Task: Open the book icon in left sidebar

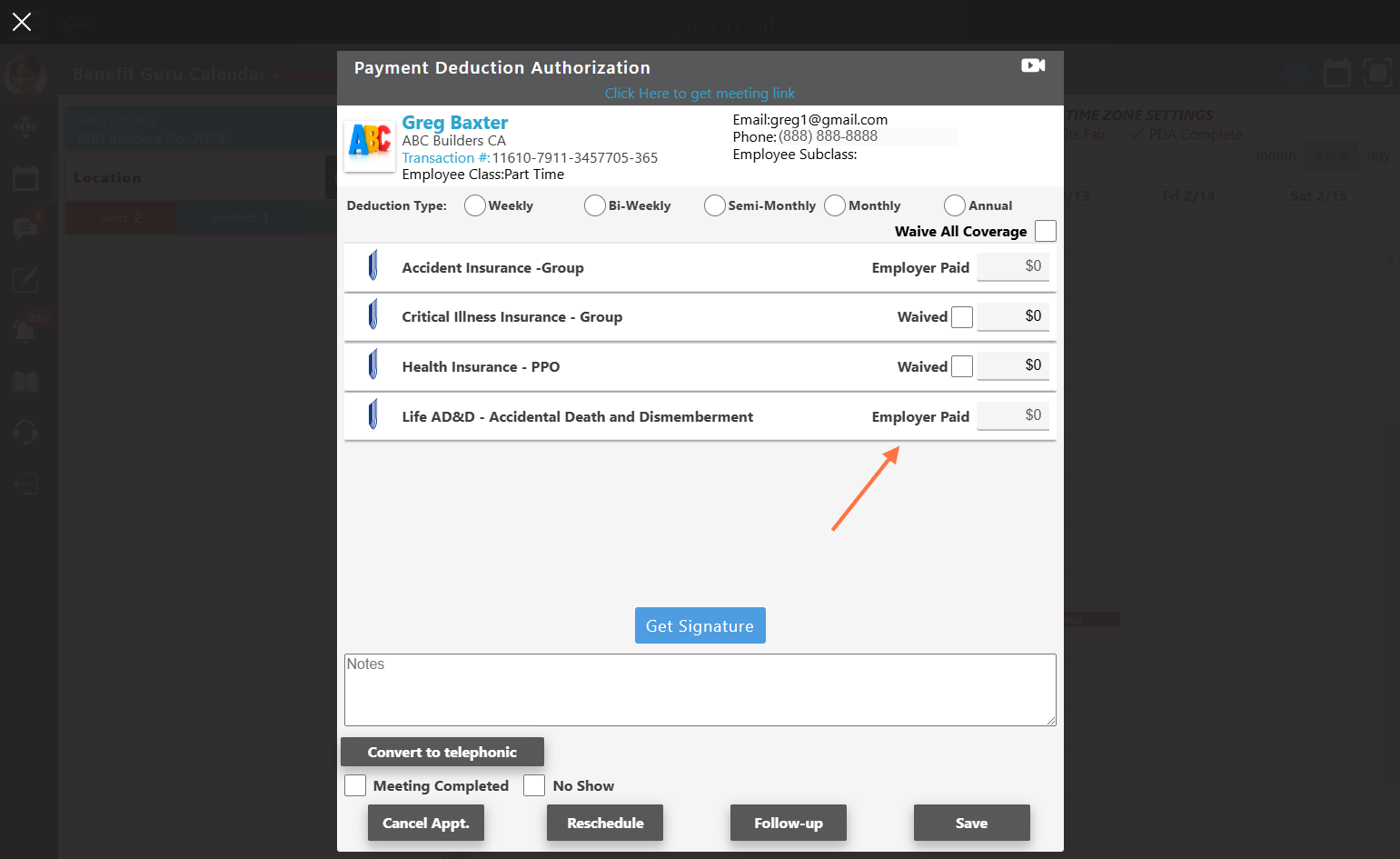Action: [25, 382]
